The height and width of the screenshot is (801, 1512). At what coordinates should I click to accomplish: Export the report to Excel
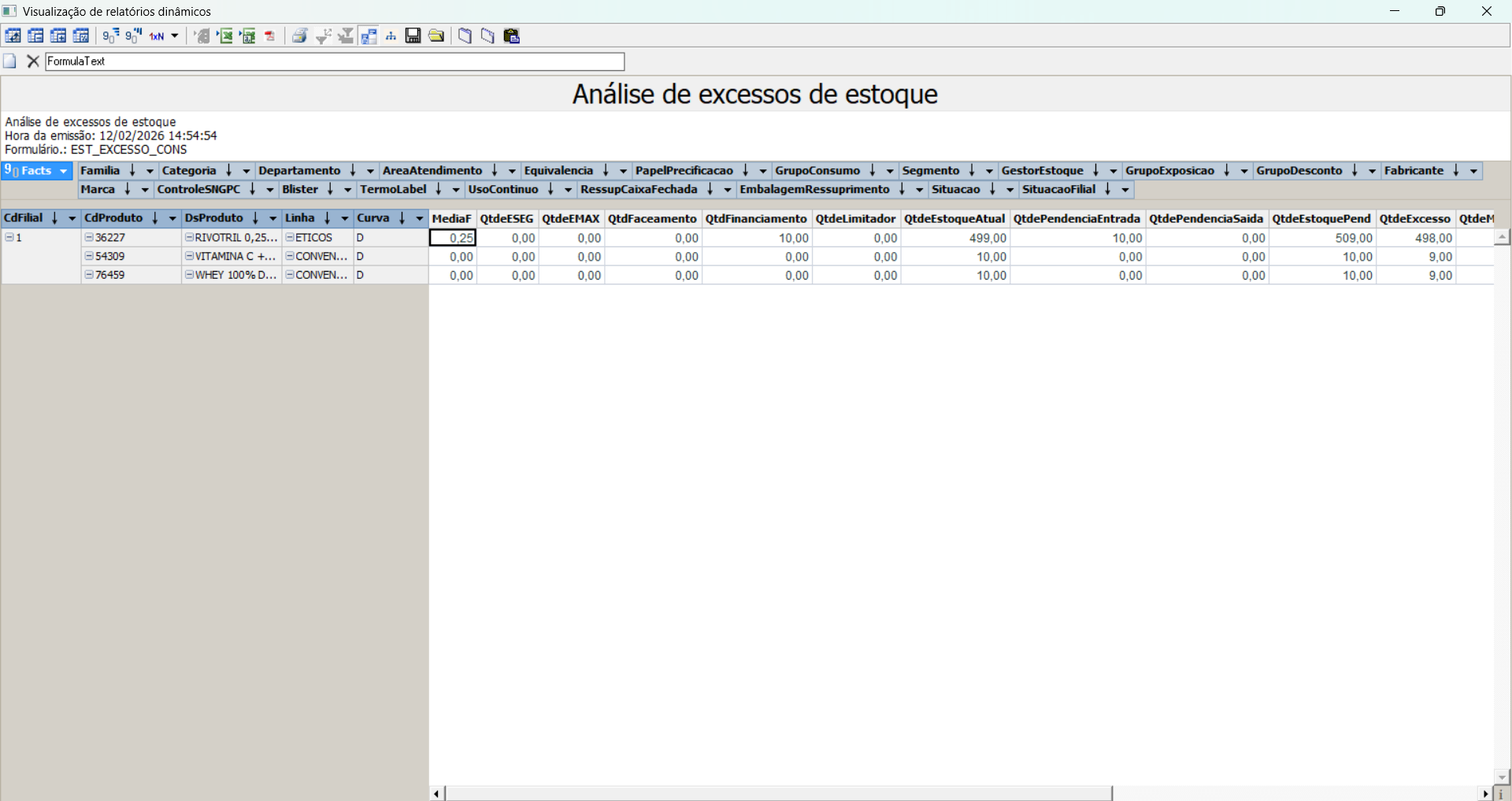tap(225, 35)
